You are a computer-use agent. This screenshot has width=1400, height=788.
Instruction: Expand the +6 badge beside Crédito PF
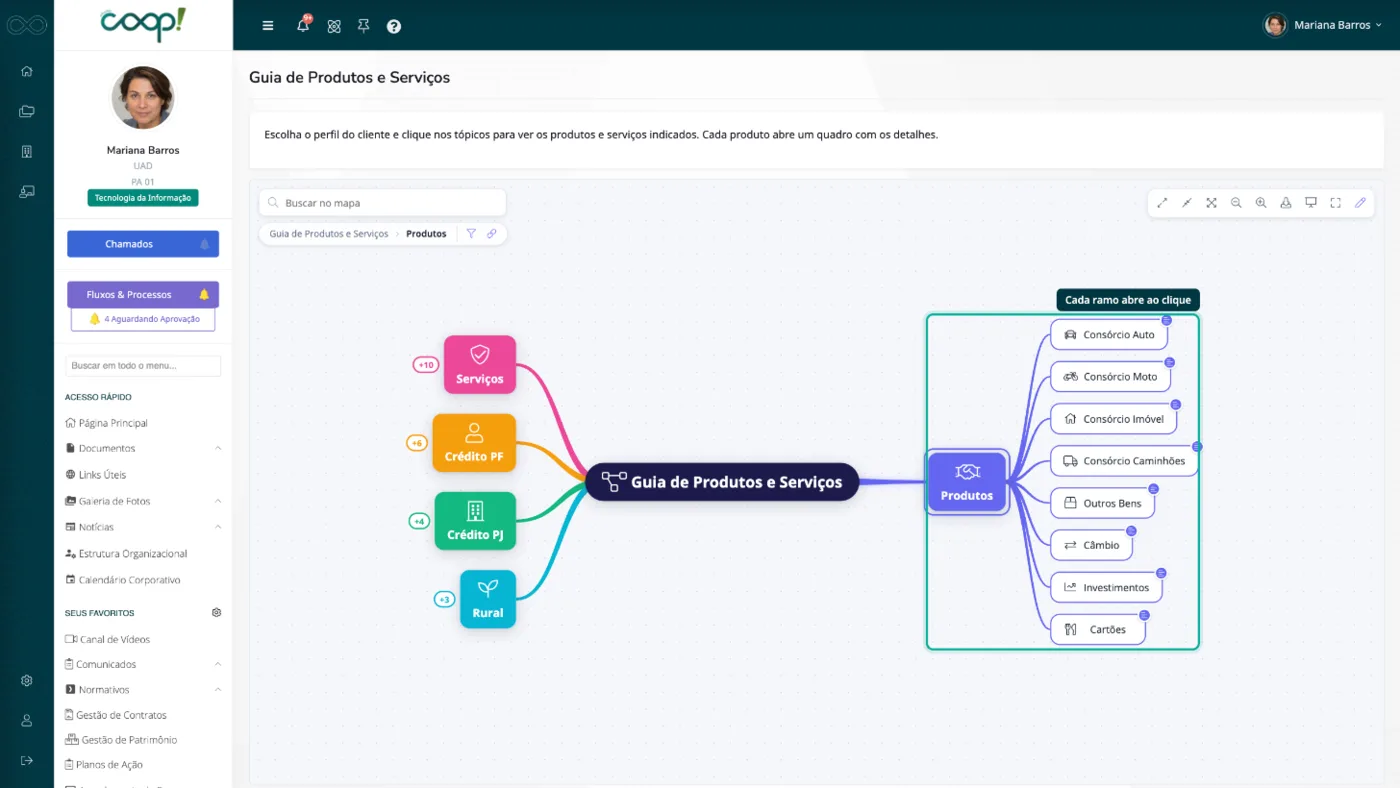pos(417,443)
